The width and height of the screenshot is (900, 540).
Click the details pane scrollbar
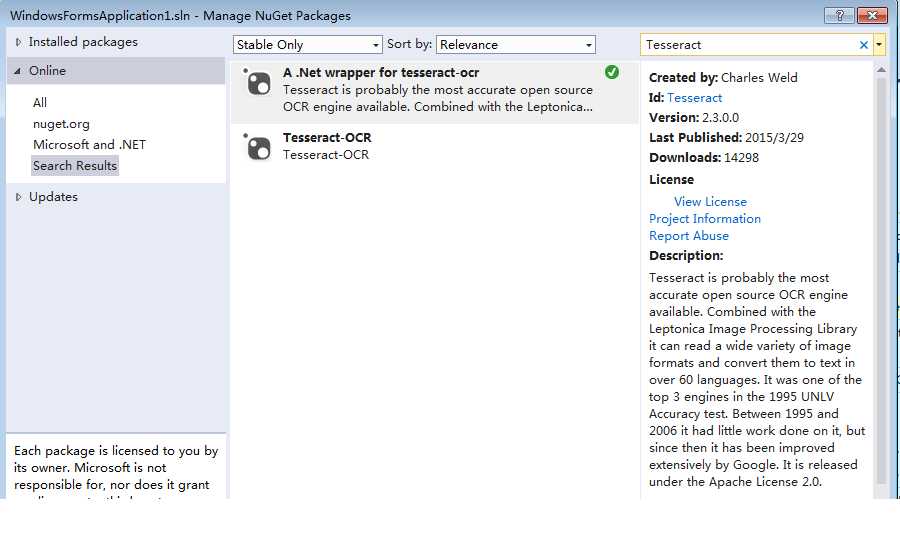[882, 280]
